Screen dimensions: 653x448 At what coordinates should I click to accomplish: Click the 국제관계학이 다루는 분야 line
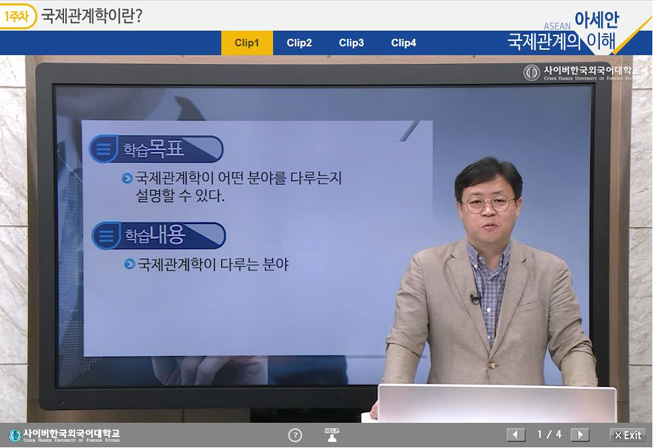tap(207, 264)
